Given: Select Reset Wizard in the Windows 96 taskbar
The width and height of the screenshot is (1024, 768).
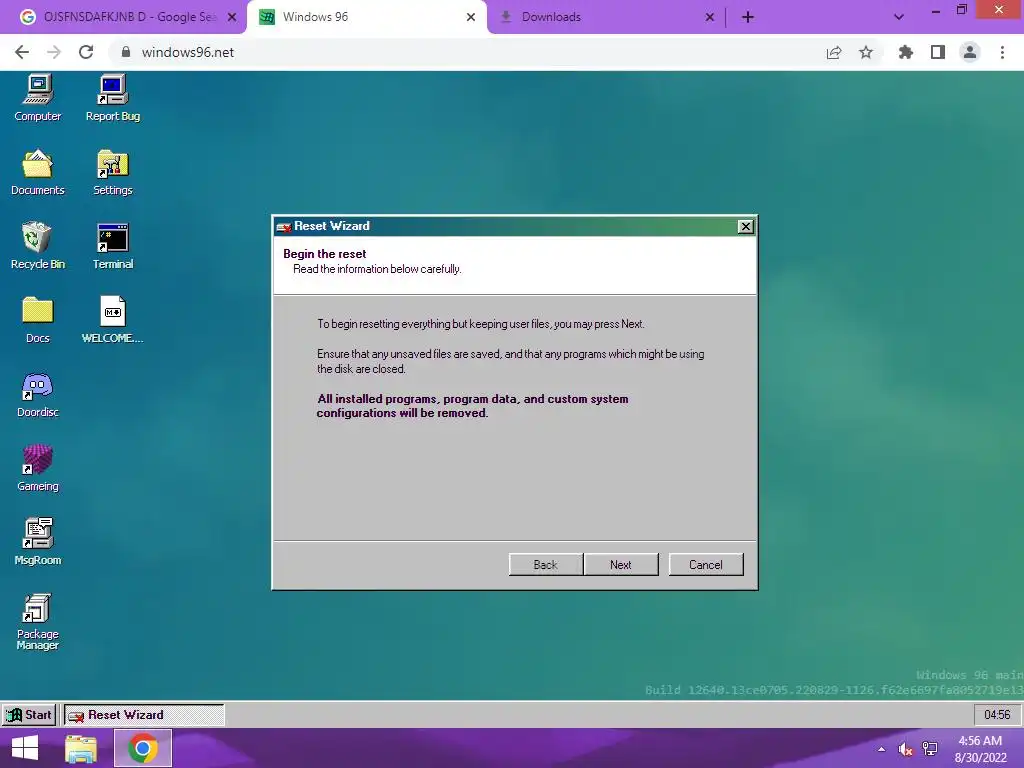Looking at the screenshot, I should pos(144,715).
